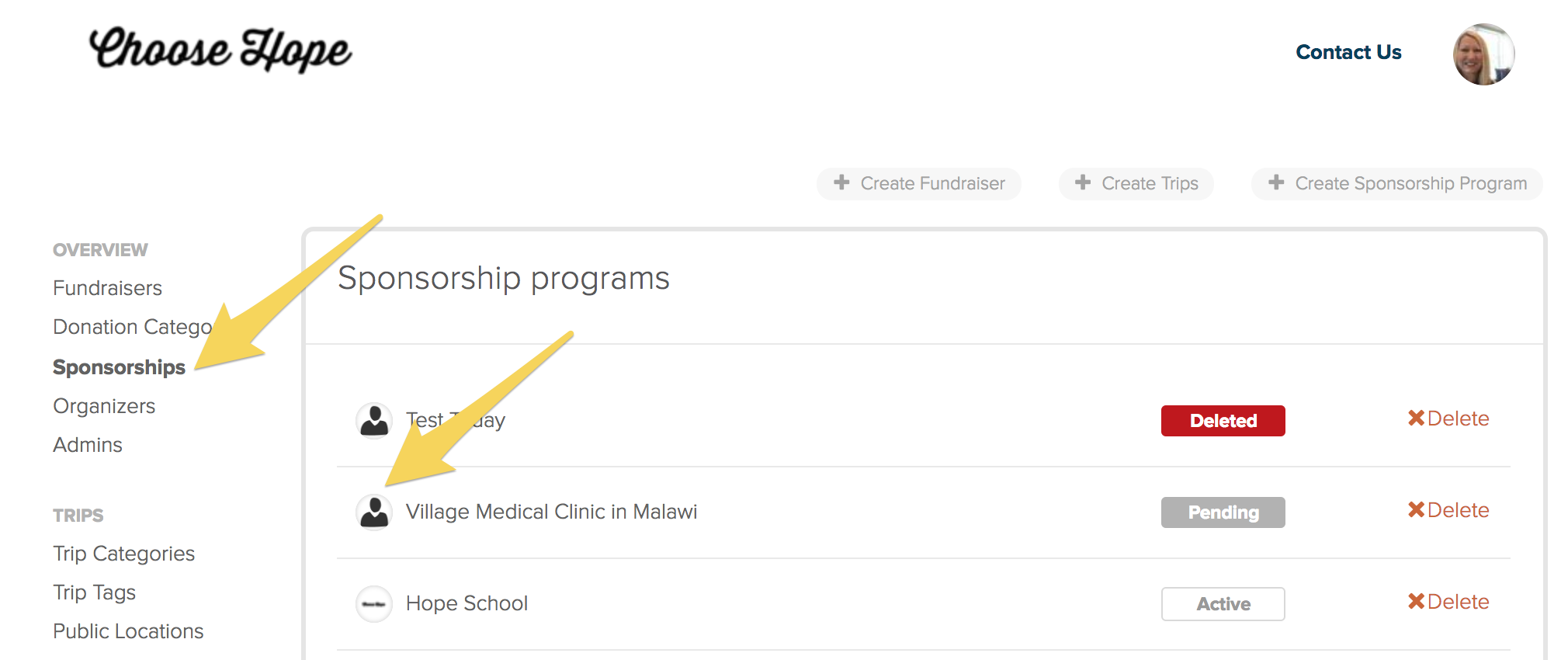Click the plus icon on Create Fundraiser
The height and width of the screenshot is (660, 1568).
pos(841,183)
